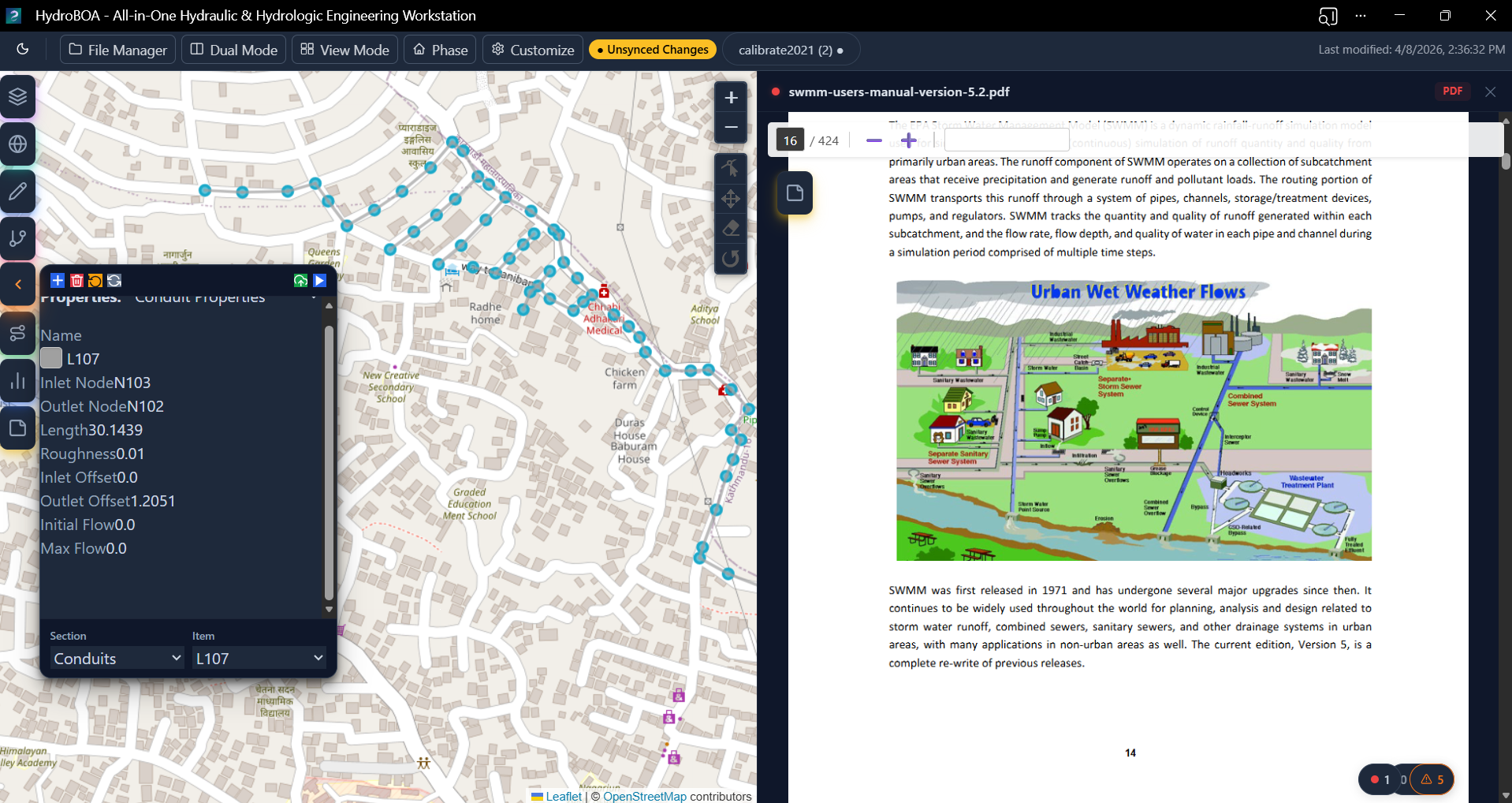Open the OpenStreetMap attribution link
Screen dimensions: 1512x803
(644, 797)
